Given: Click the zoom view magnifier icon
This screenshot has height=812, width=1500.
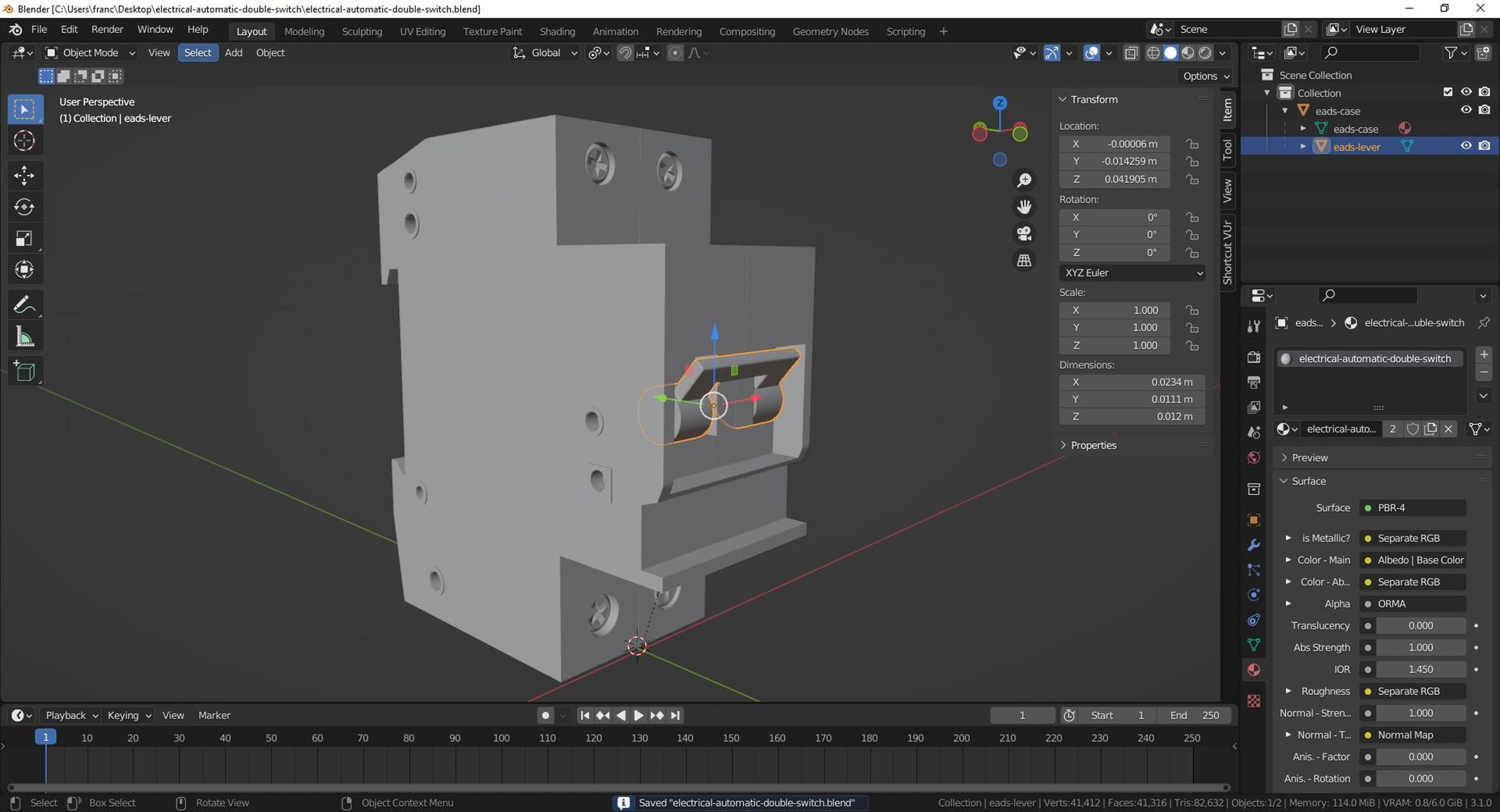Looking at the screenshot, I should click(1024, 180).
